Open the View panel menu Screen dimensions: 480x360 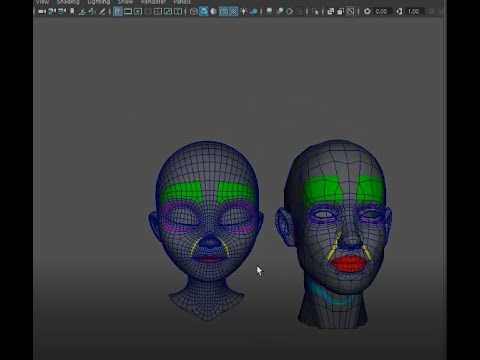[43, 2]
